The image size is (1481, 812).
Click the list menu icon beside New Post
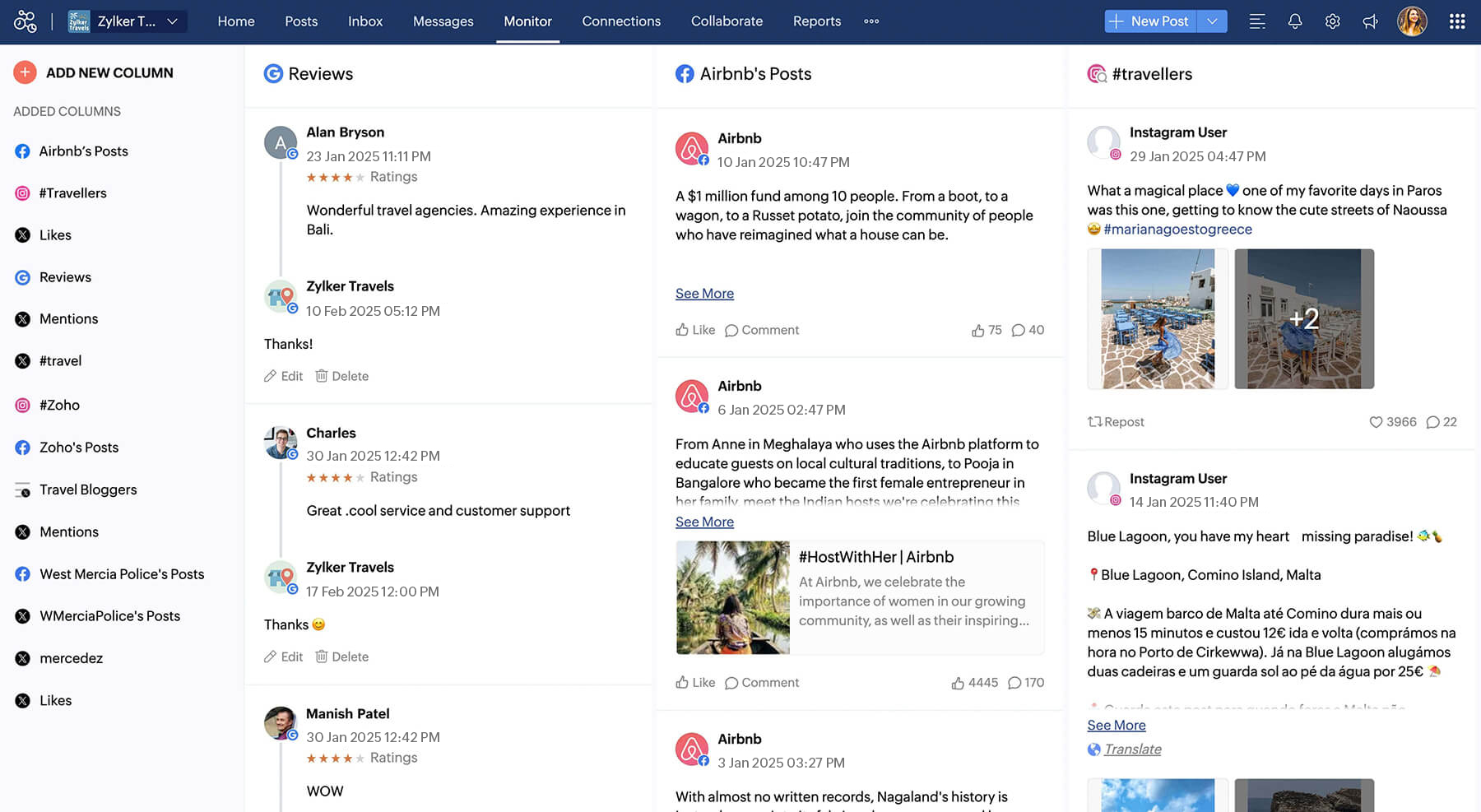tap(1256, 21)
